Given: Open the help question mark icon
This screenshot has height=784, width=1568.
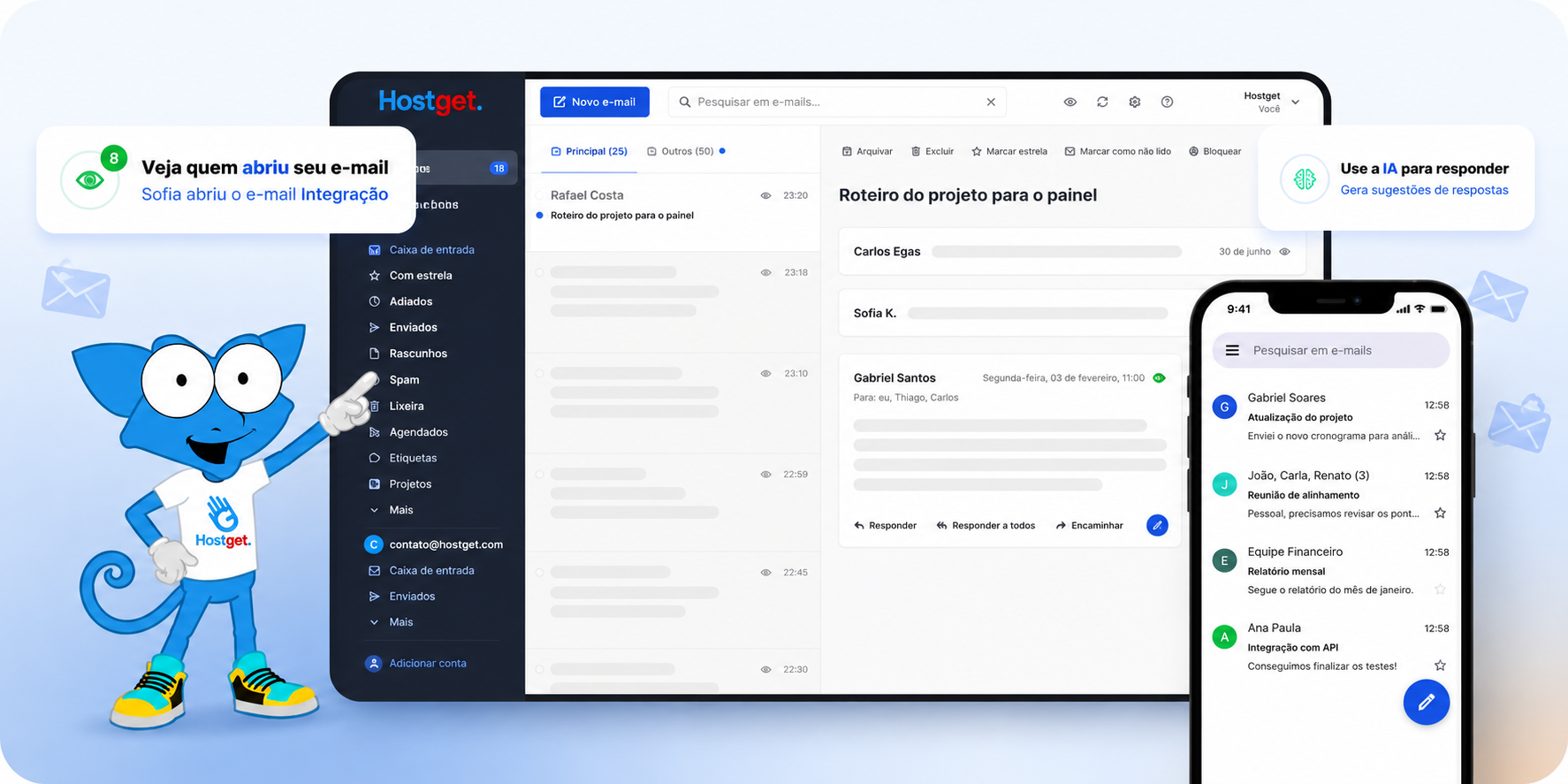Looking at the screenshot, I should coord(1167,102).
